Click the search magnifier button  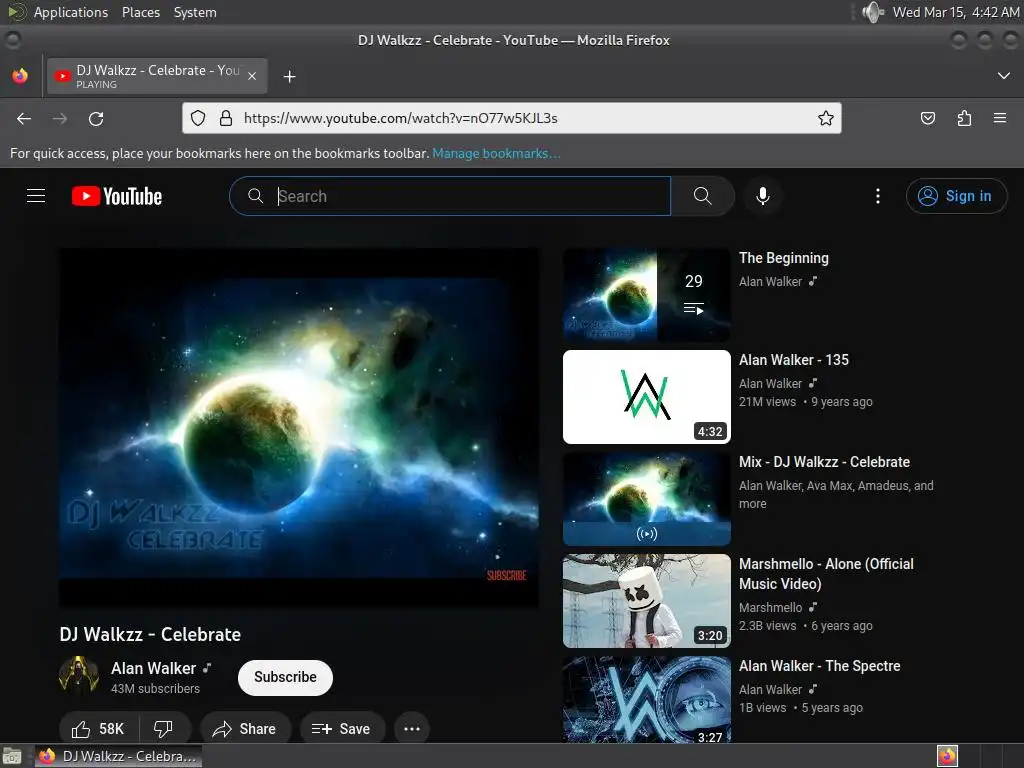click(703, 196)
